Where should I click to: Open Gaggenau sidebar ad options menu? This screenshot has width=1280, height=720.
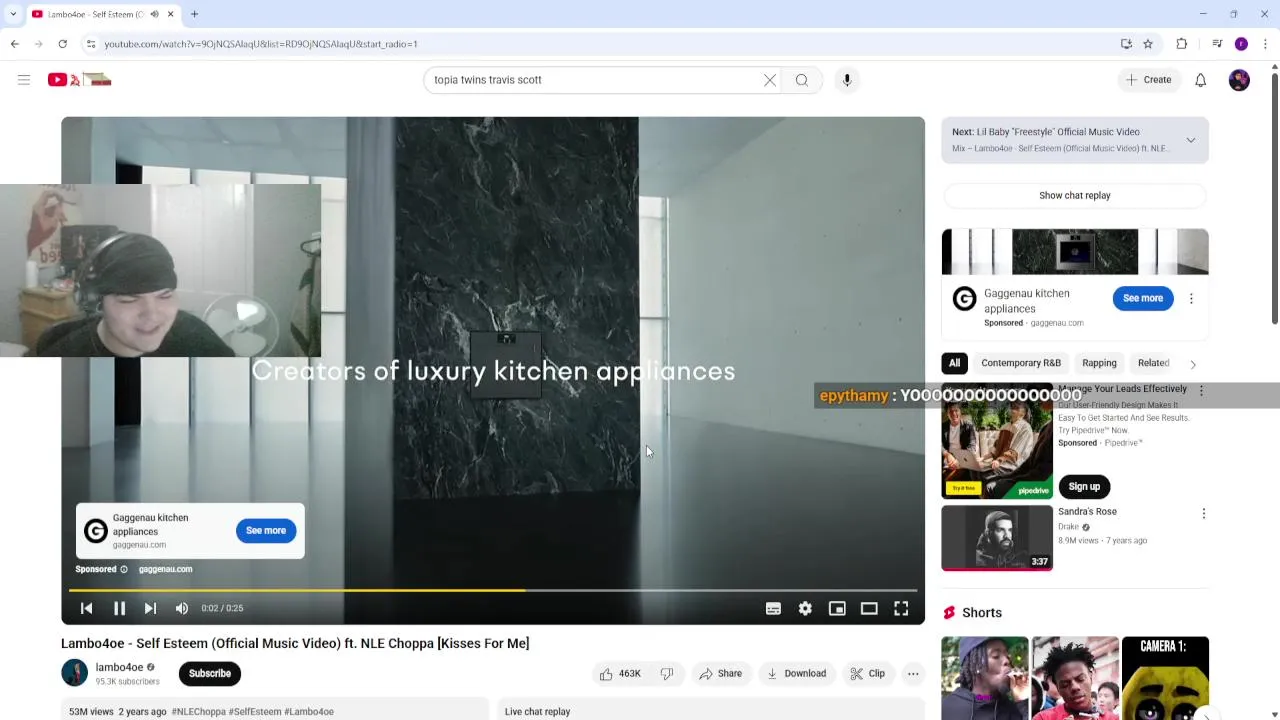1191,298
